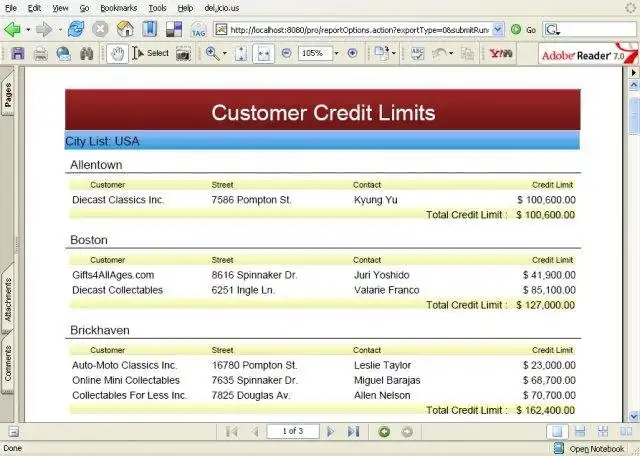Screen dimensions: 640x456
Task: Switch to Facing pages layout
Action: click(626, 432)
